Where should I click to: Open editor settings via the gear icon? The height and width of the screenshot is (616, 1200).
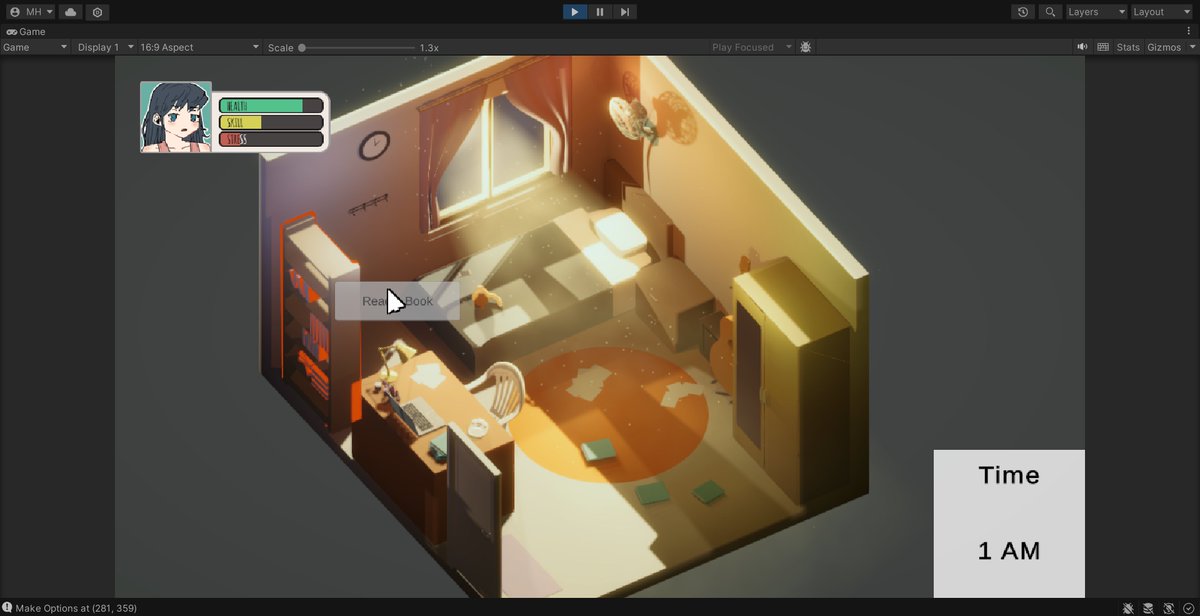(96, 11)
